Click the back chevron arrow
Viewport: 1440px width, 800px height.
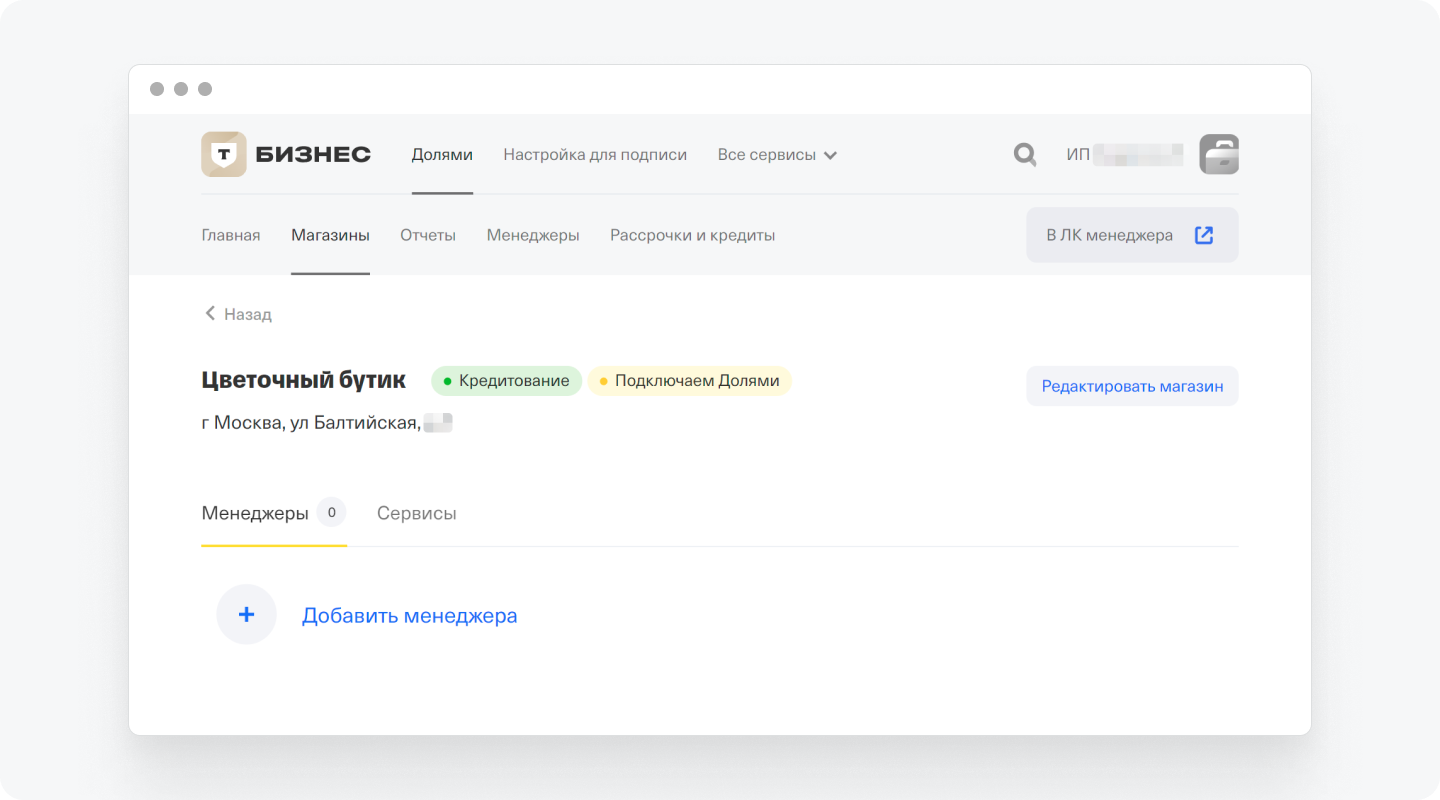point(210,313)
